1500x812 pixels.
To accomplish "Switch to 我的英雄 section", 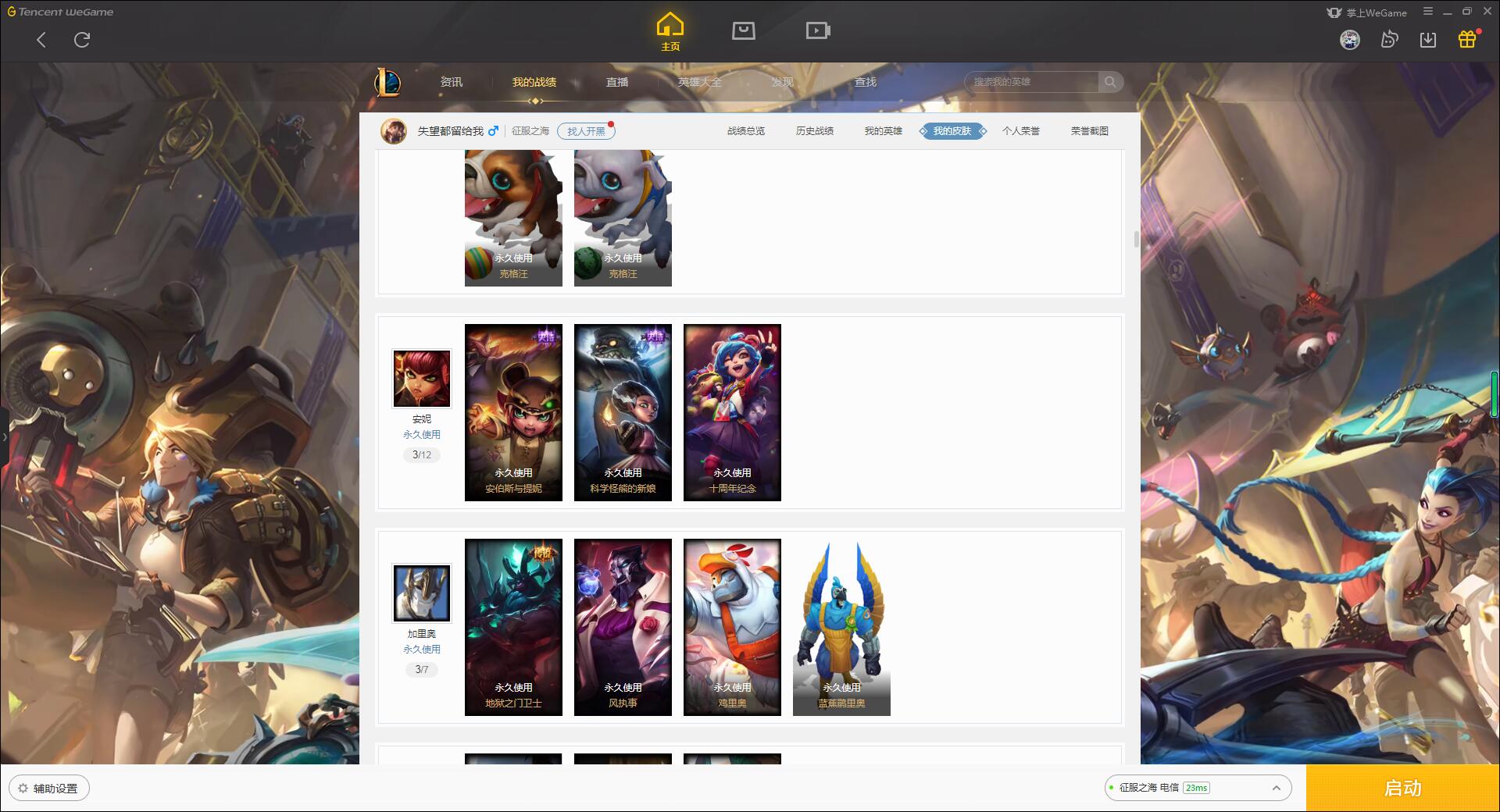I will (884, 131).
